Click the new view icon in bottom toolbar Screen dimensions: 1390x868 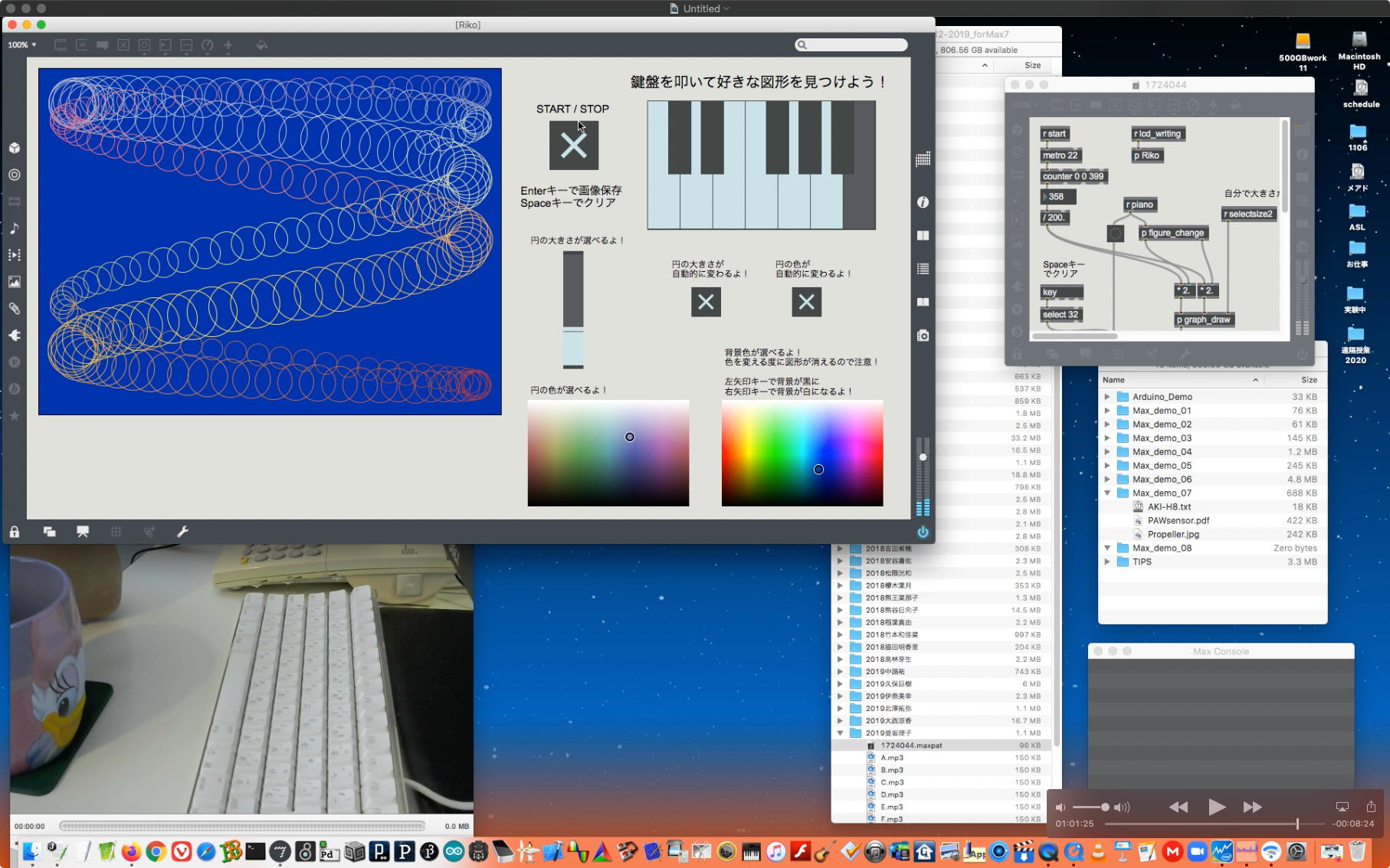[49, 532]
